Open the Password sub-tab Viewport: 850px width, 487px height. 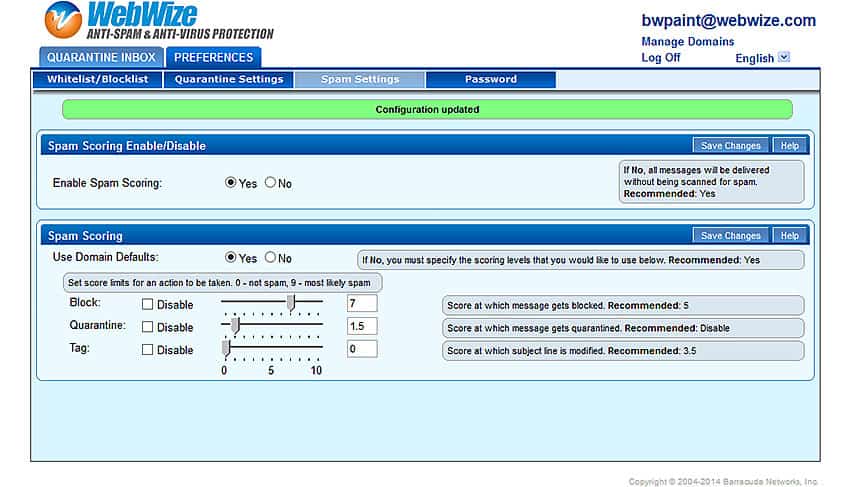(x=490, y=79)
